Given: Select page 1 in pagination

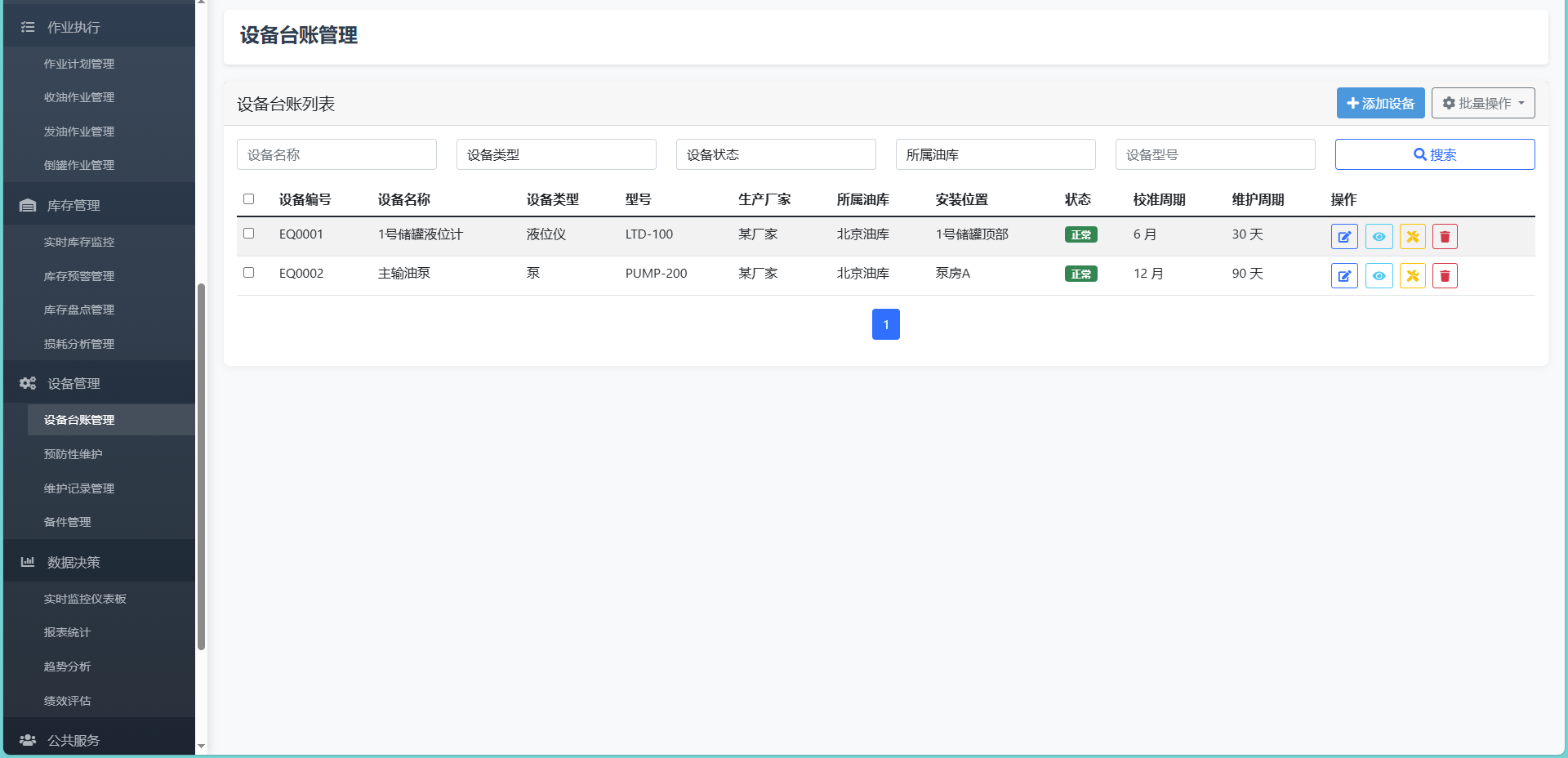Looking at the screenshot, I should [x=886, y=324].
